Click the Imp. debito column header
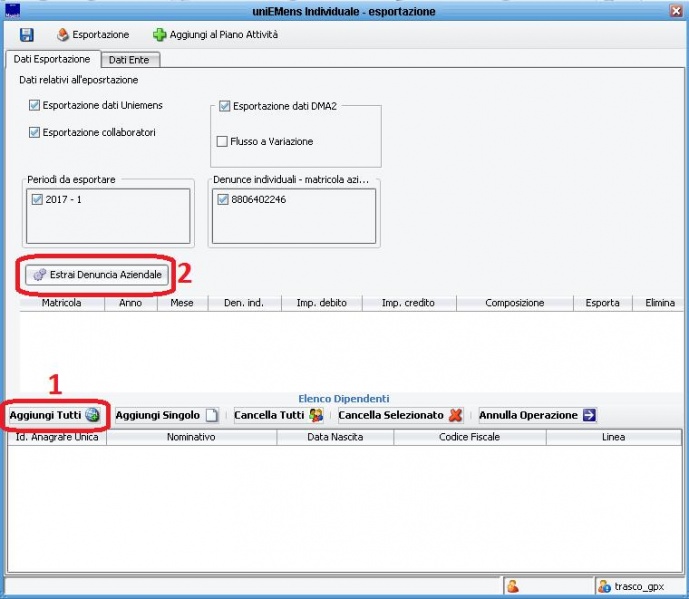Screen dimensions: 689x599 (x=322, y=303)
